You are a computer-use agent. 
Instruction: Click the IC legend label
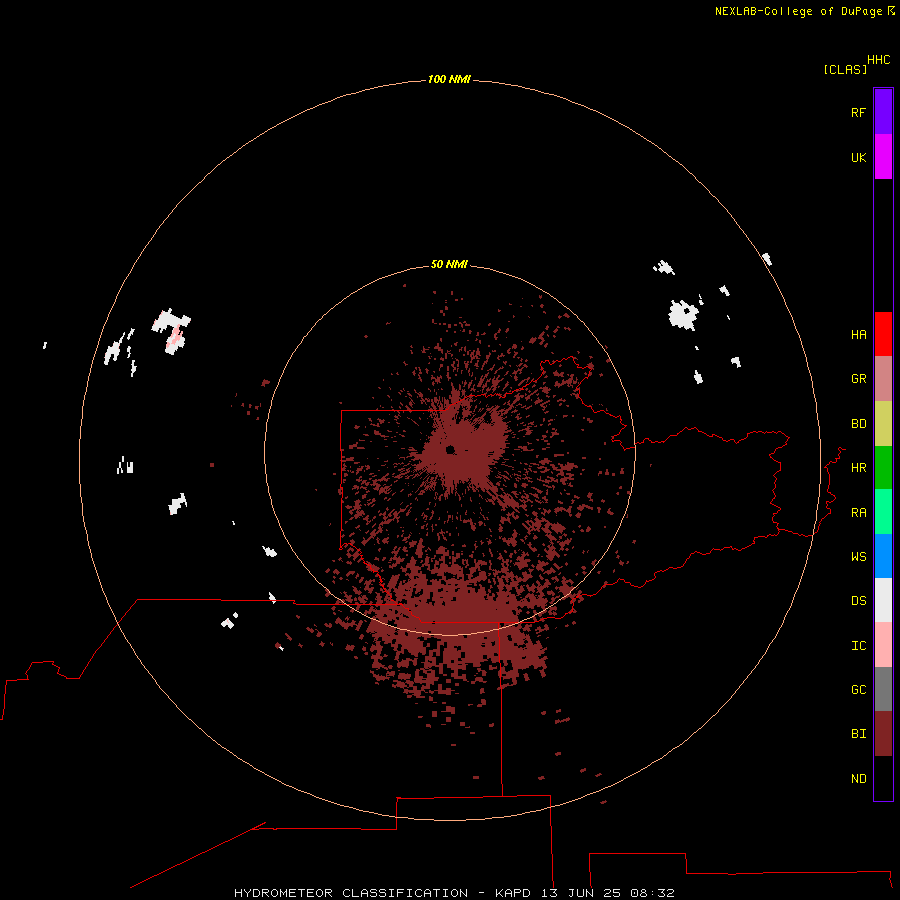[858, 645]
